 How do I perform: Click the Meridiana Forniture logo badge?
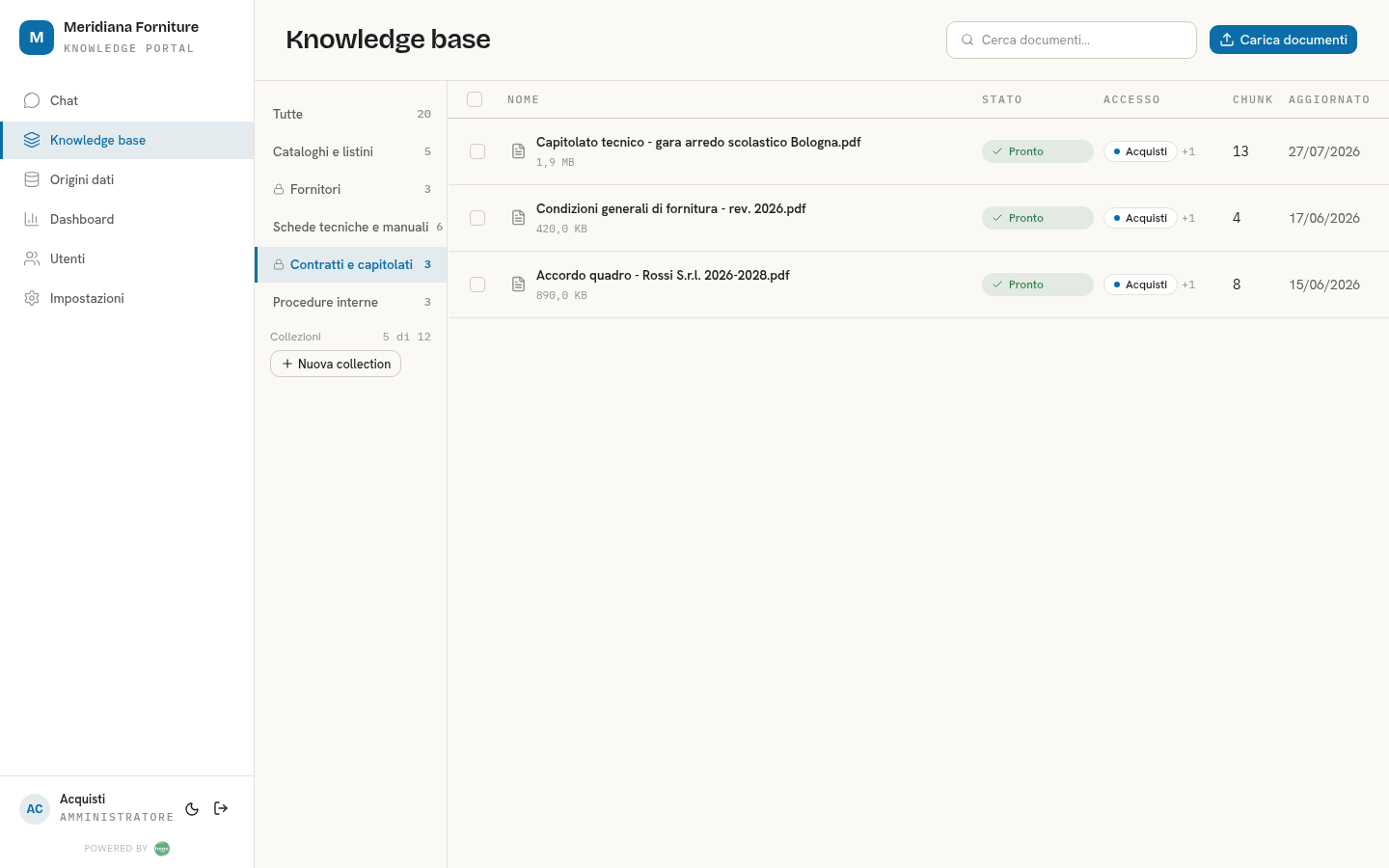coord(37,38)
